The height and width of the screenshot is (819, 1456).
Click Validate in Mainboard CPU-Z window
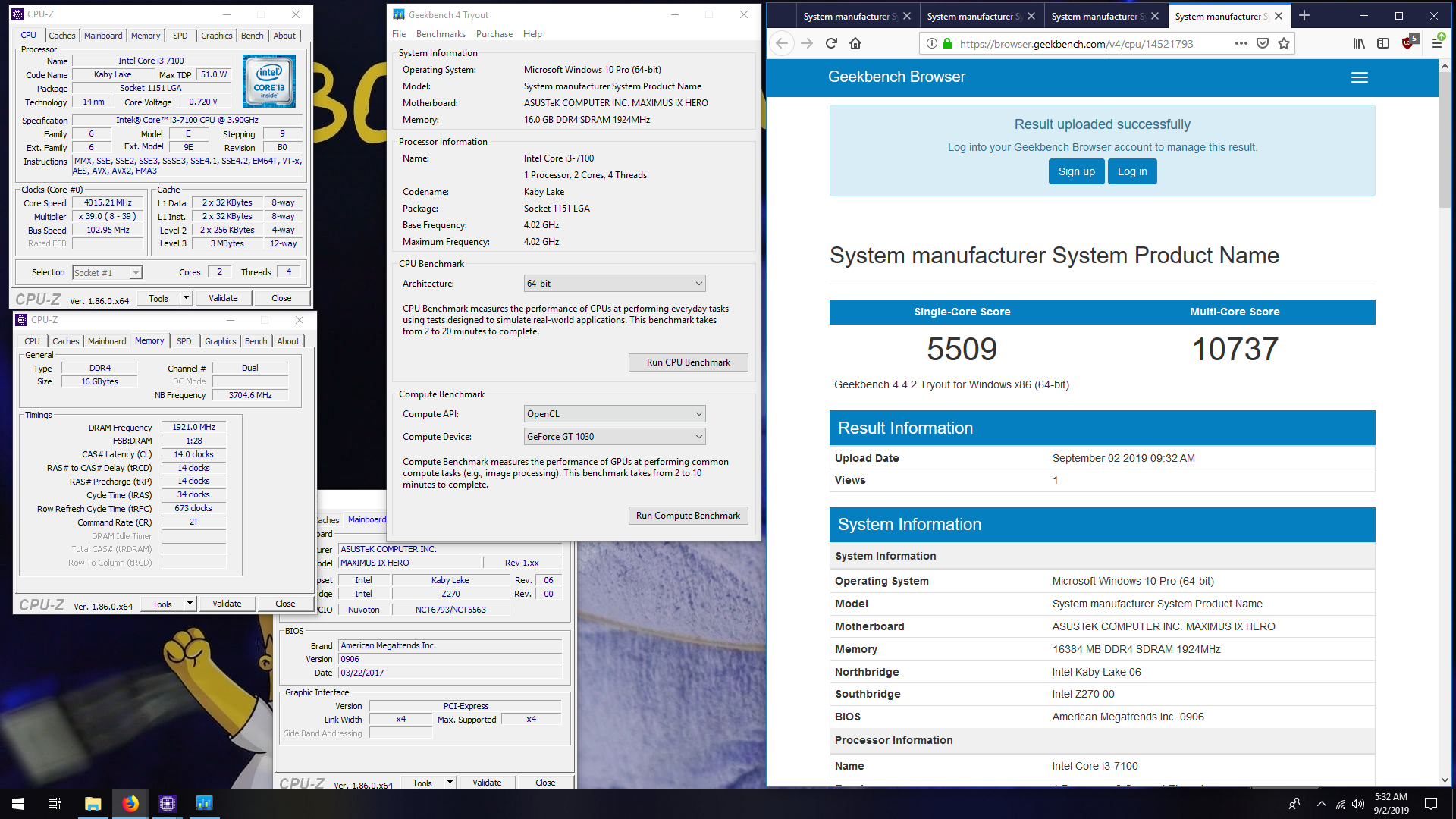point(487,783)
